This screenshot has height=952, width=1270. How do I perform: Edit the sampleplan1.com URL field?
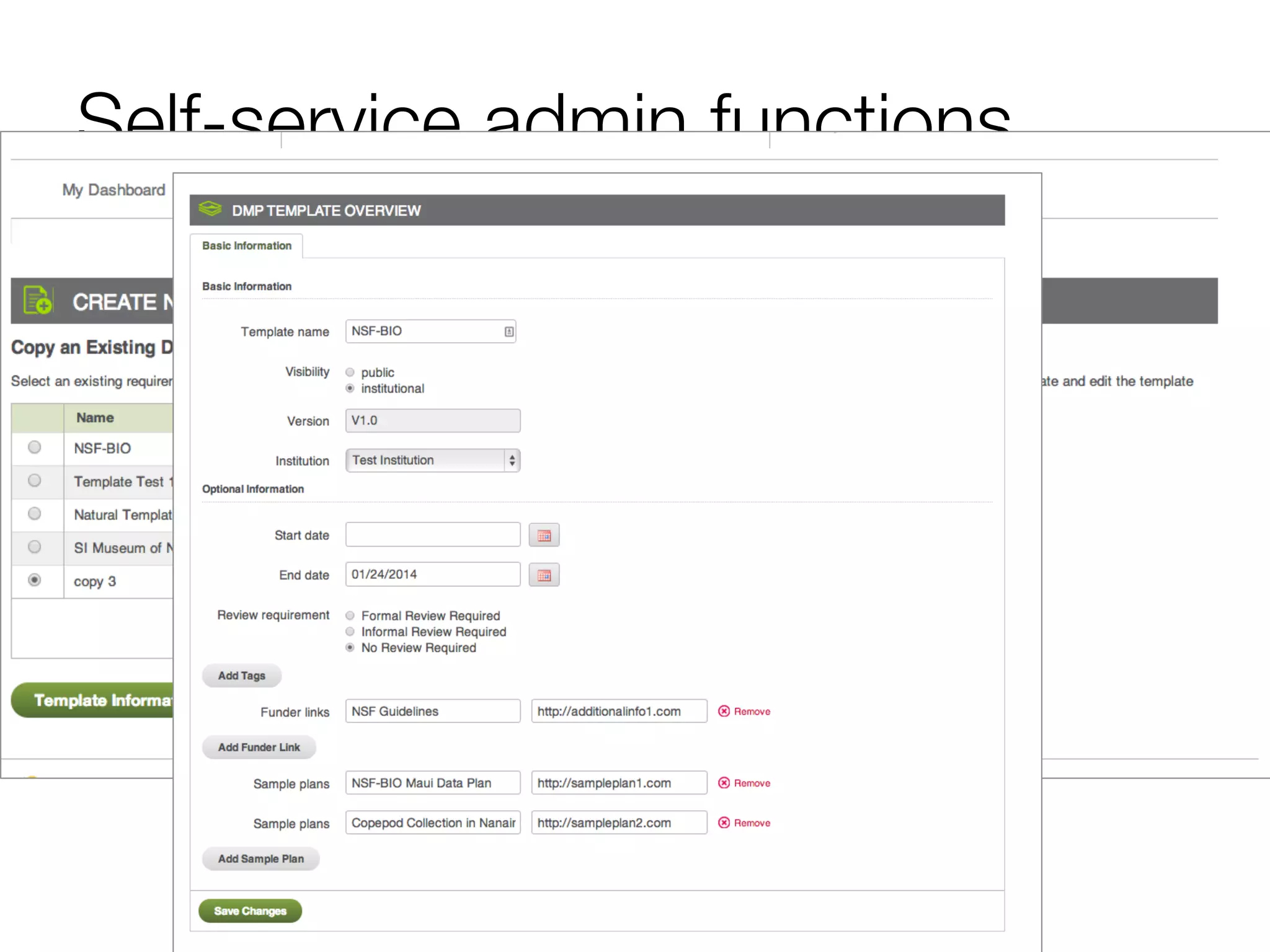click(x=619, y=783)
